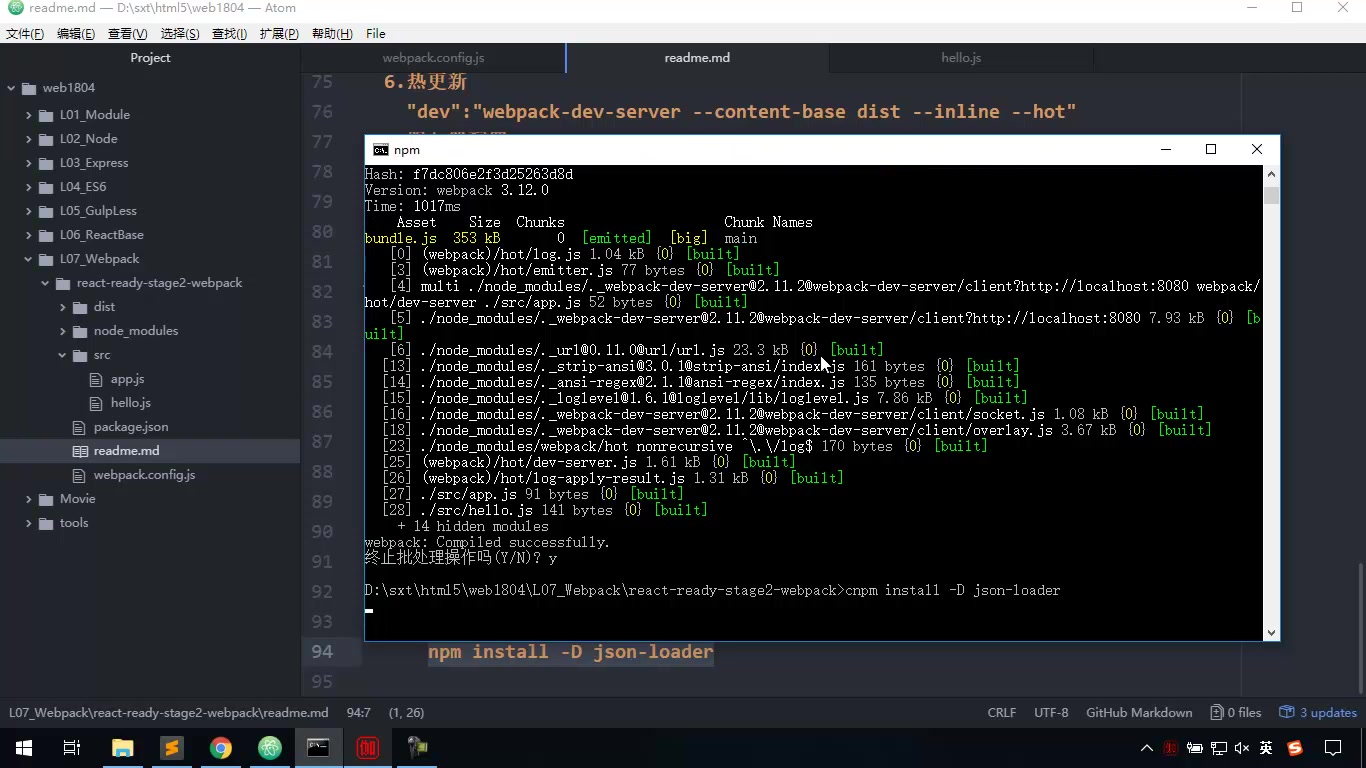Expand the L06_ReactBase folder
This screenshot has height=768, width=1366.
pos(29,235)
